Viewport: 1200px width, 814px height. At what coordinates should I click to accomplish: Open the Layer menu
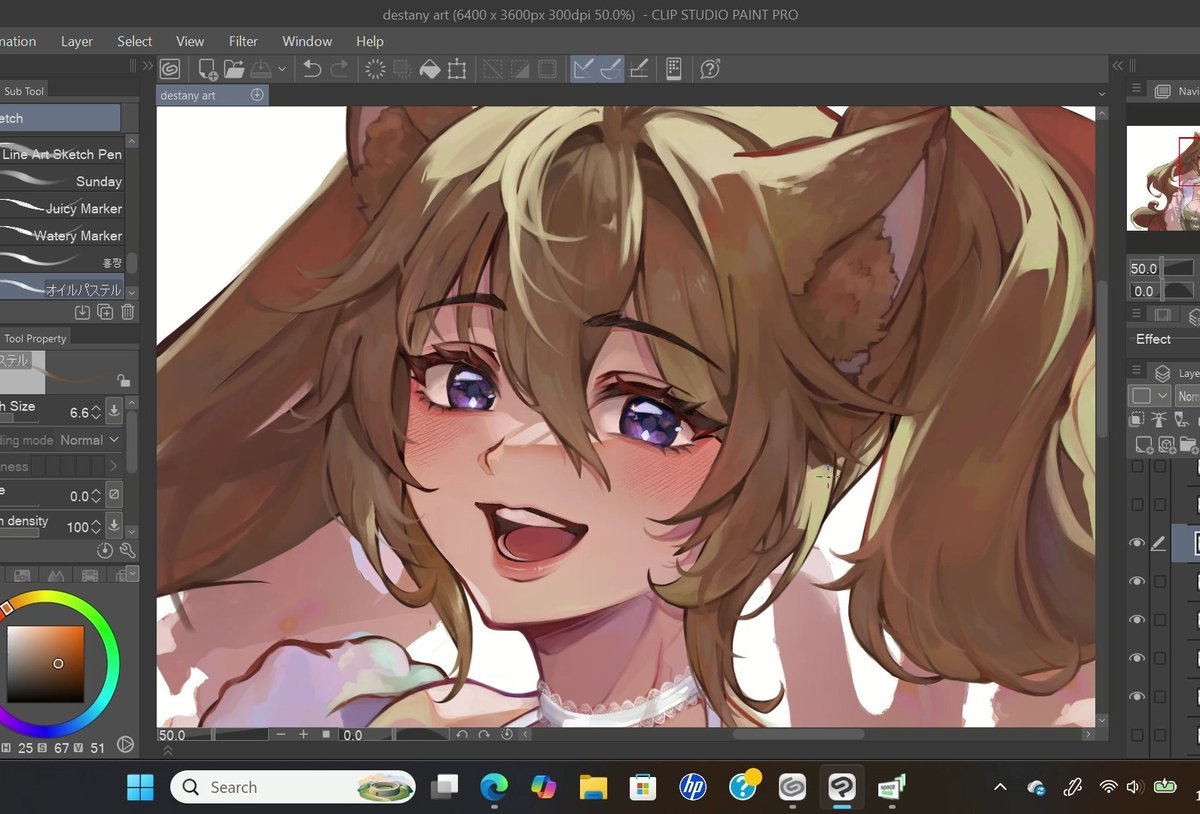77,41
